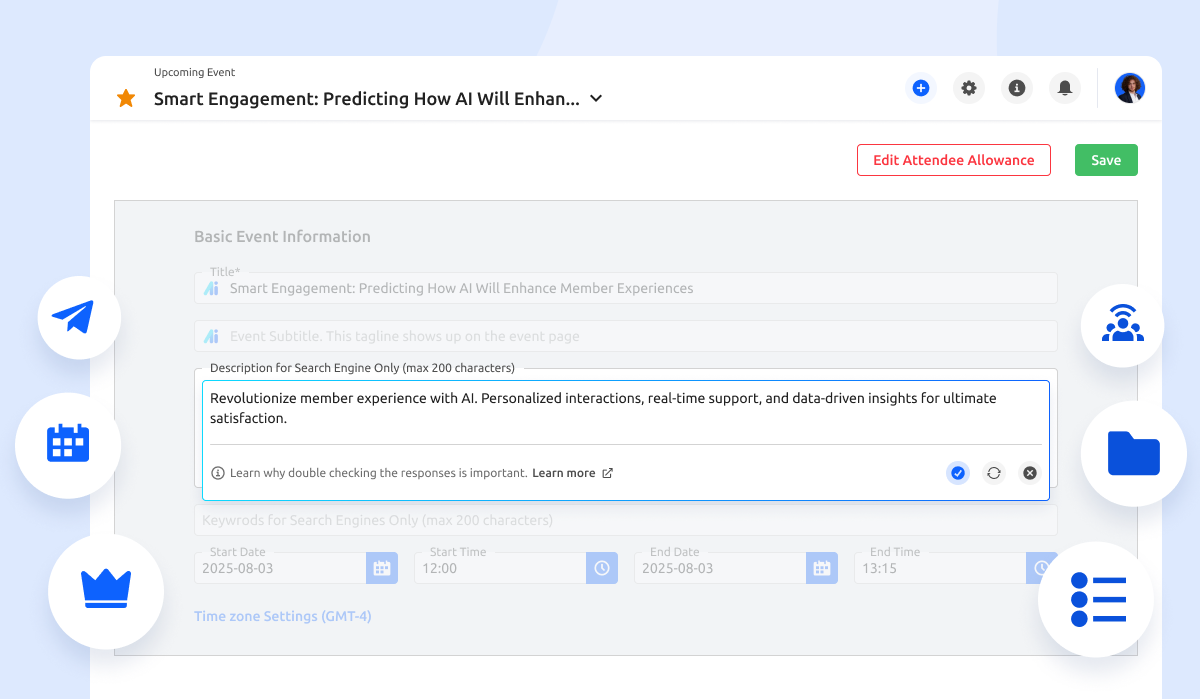Viewport: 1200px width, 699px height.
Task: Regenerate the AI description suggestion
Action: (993, 472)
